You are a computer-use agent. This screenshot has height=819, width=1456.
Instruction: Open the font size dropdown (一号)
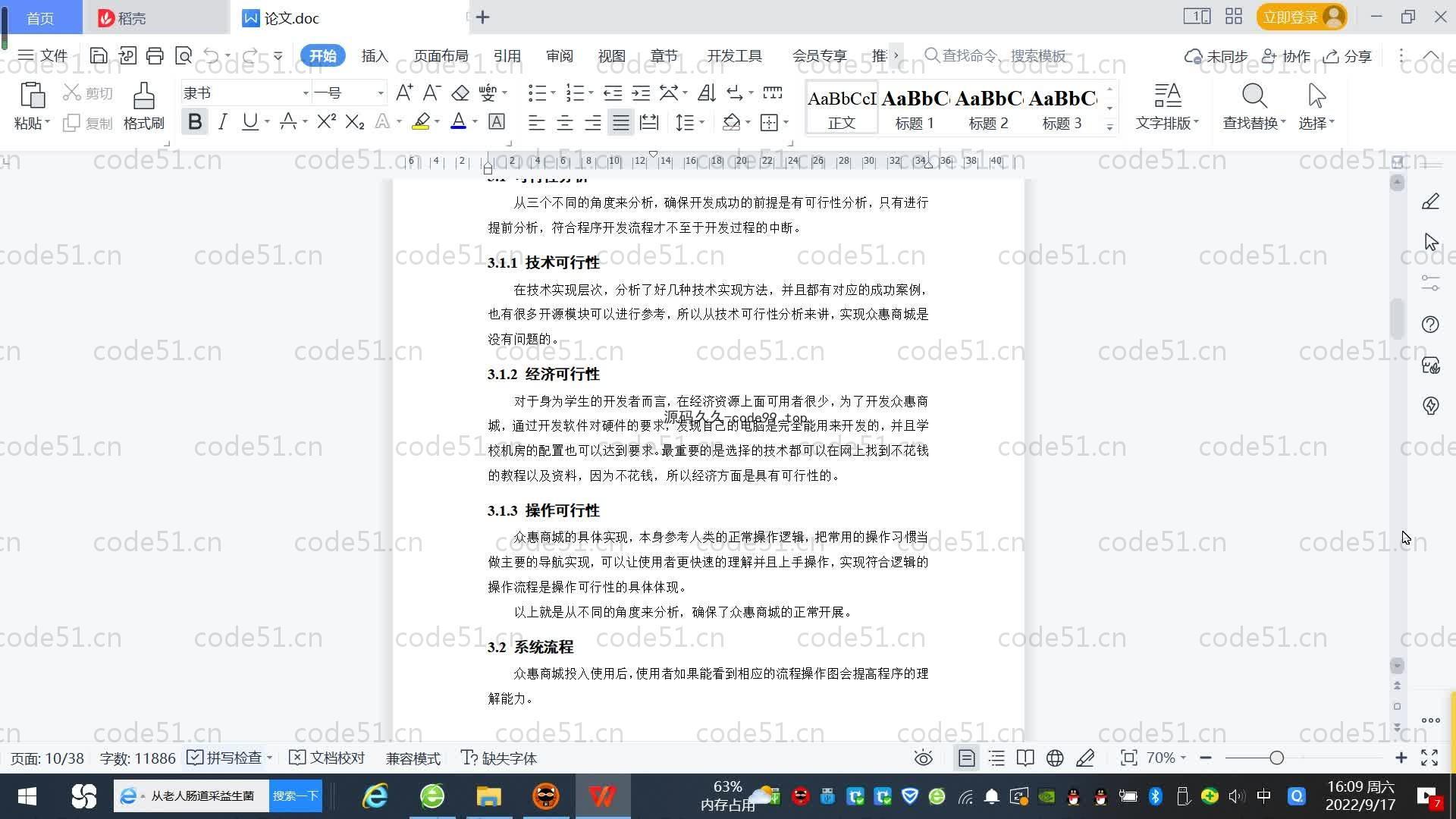point(381,93)
